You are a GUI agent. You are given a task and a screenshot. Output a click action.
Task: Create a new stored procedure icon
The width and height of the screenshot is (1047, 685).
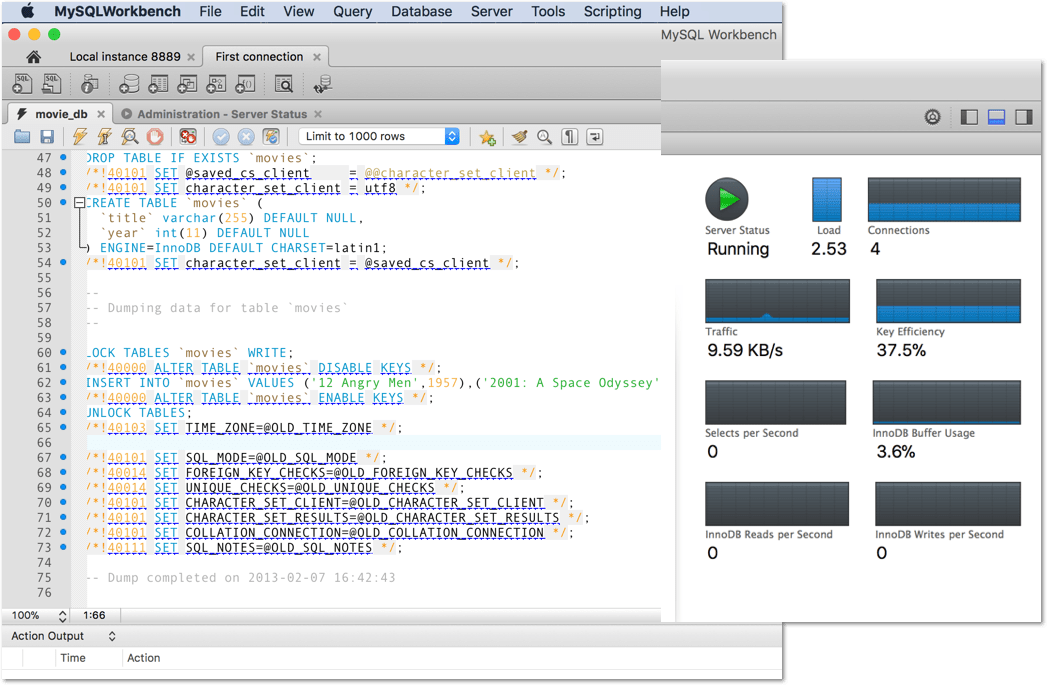coord(216,83)
